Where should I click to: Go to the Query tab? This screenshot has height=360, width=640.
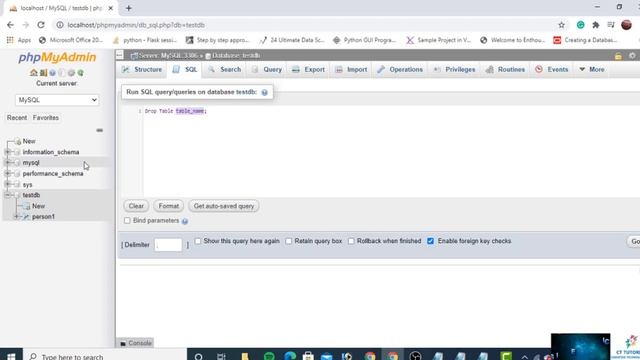click(x=267, y=69)
